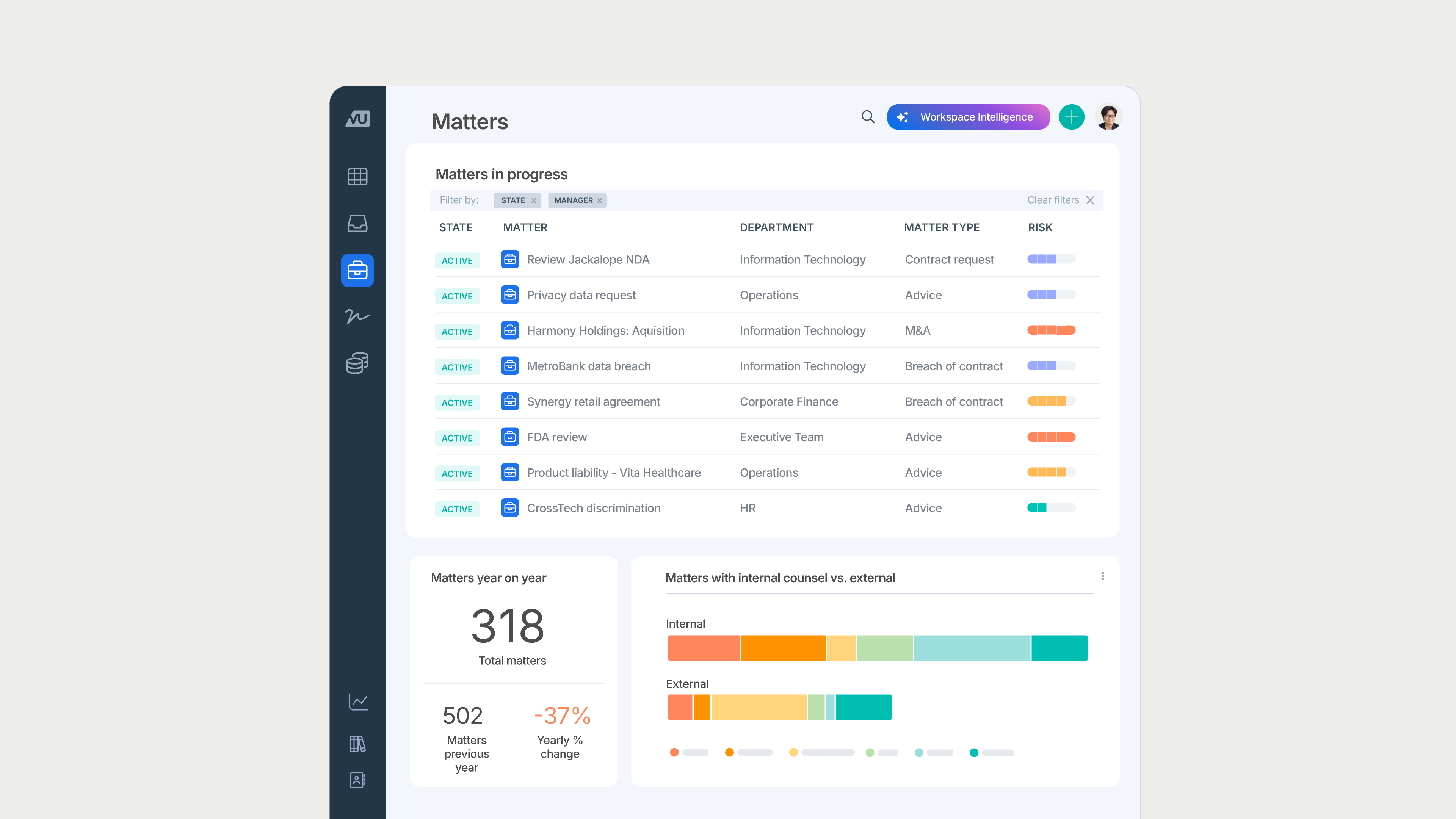The width and height of the screenshot is (1456, 819).
Task: Open Workspace Intelligence
Action: coord(968,117)
